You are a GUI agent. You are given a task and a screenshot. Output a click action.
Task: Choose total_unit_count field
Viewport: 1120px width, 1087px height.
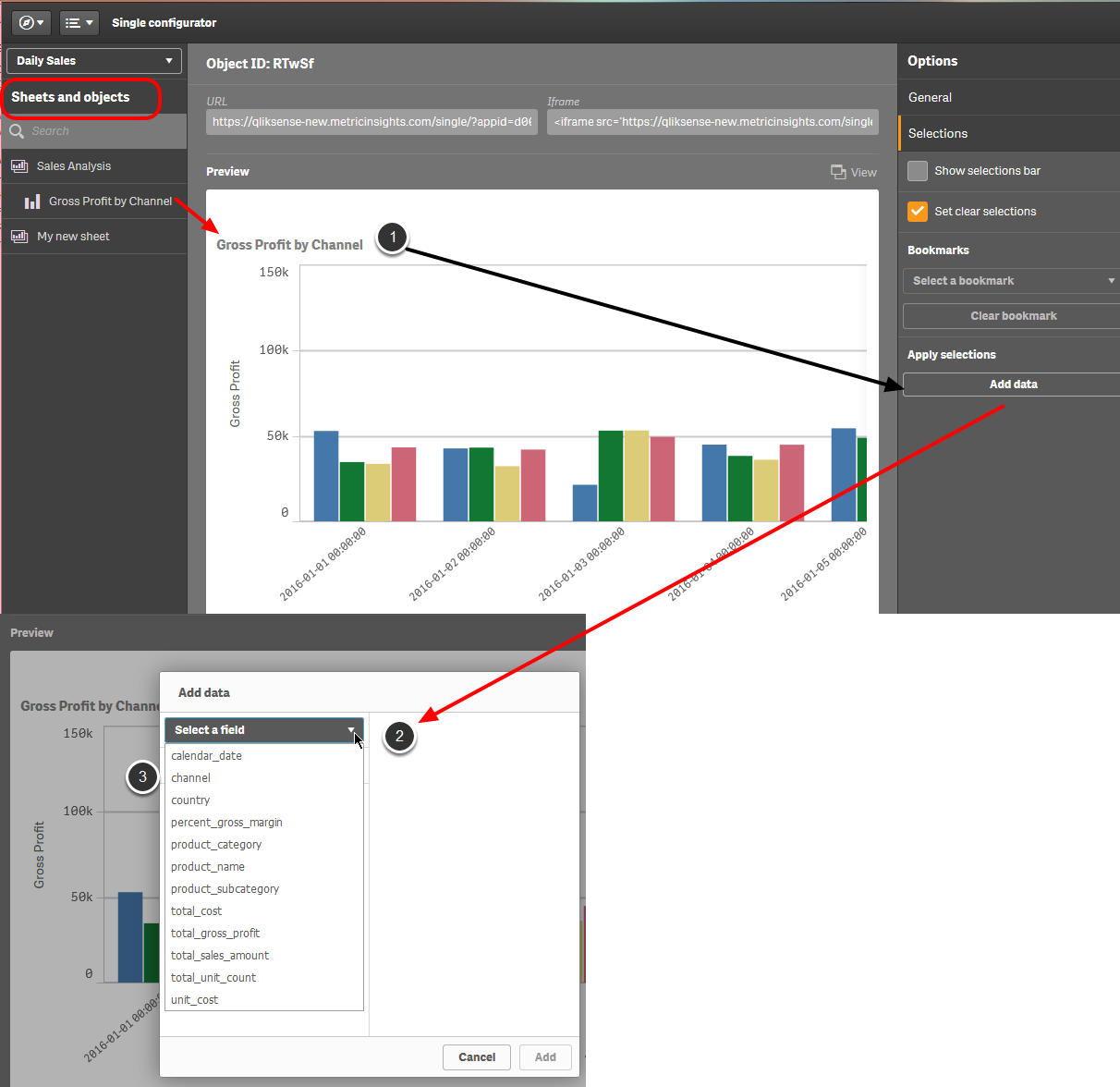(x=264, y=978)
